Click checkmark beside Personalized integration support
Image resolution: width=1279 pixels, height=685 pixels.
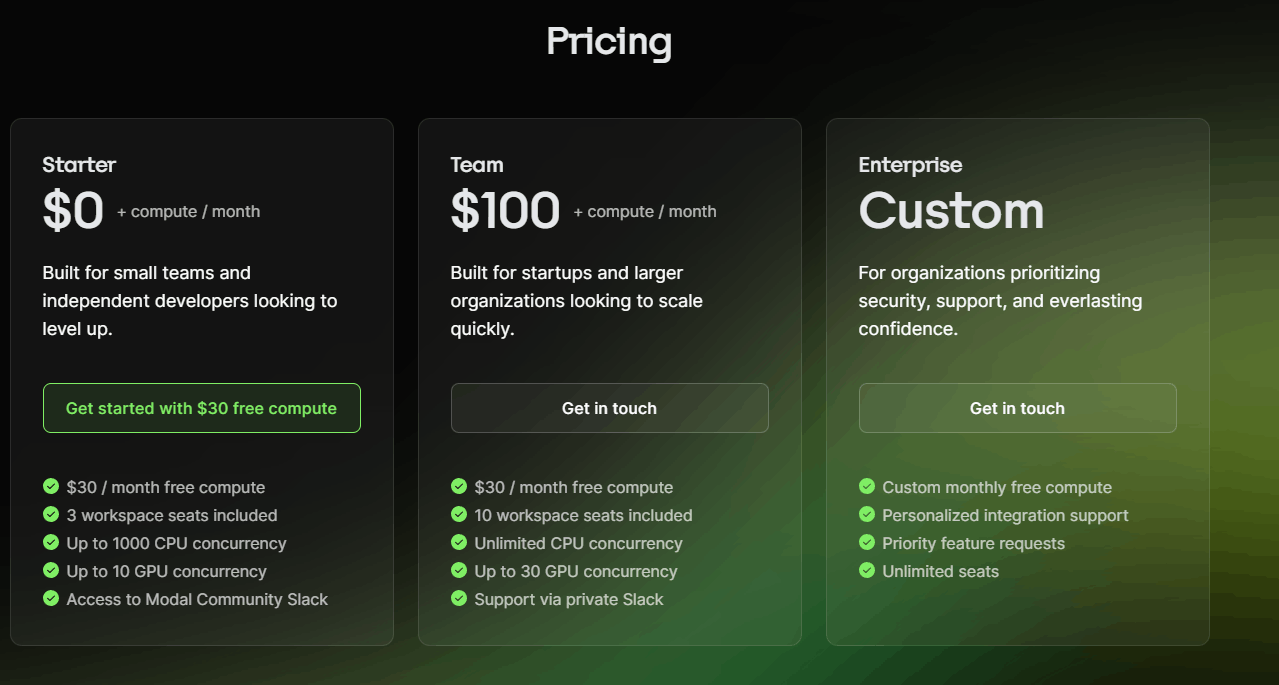867,514
